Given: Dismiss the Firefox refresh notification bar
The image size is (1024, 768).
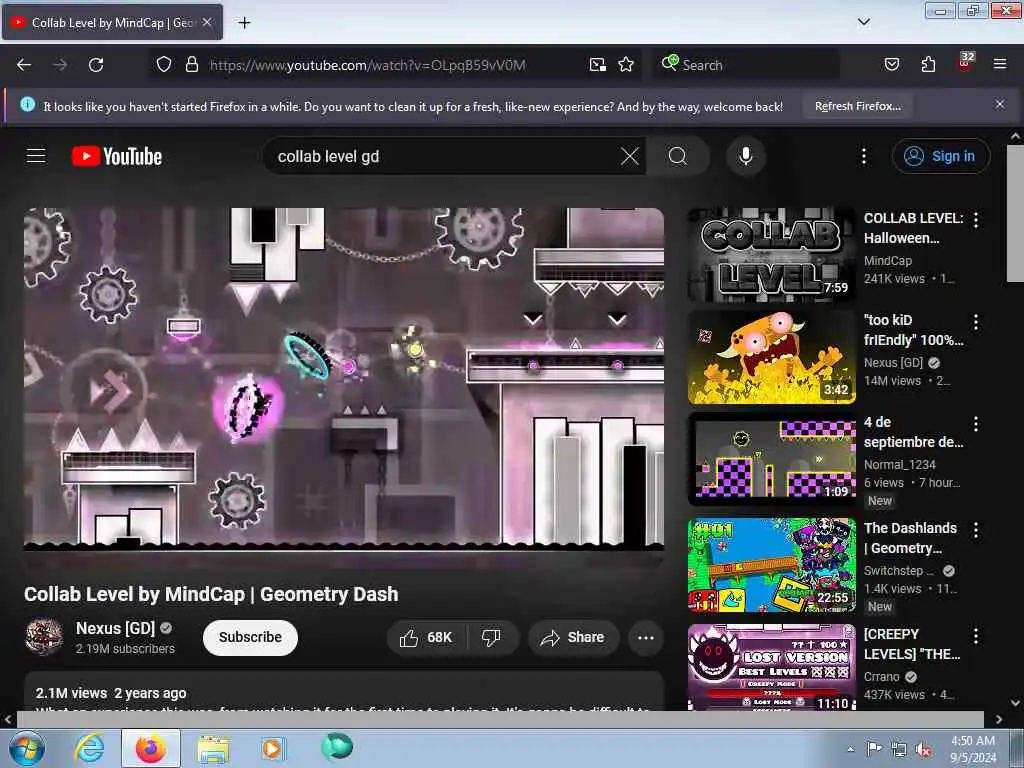Looking at the screenshot, I should [x=1000, y=104].
